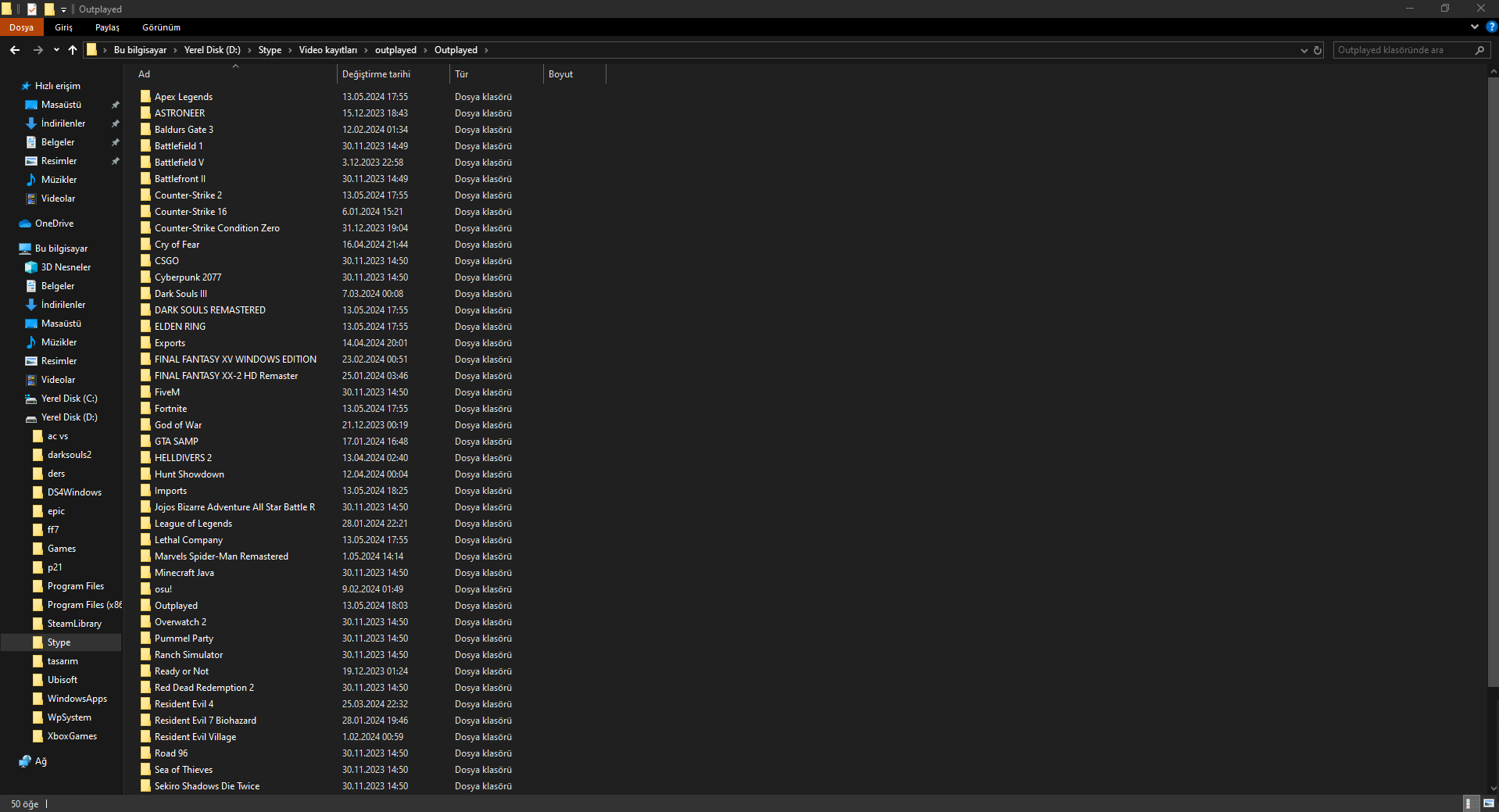1499x812 pixels.
Task: Click the Elden Ring folder icon
Action: pyautogui.click(x=145, y=327)
